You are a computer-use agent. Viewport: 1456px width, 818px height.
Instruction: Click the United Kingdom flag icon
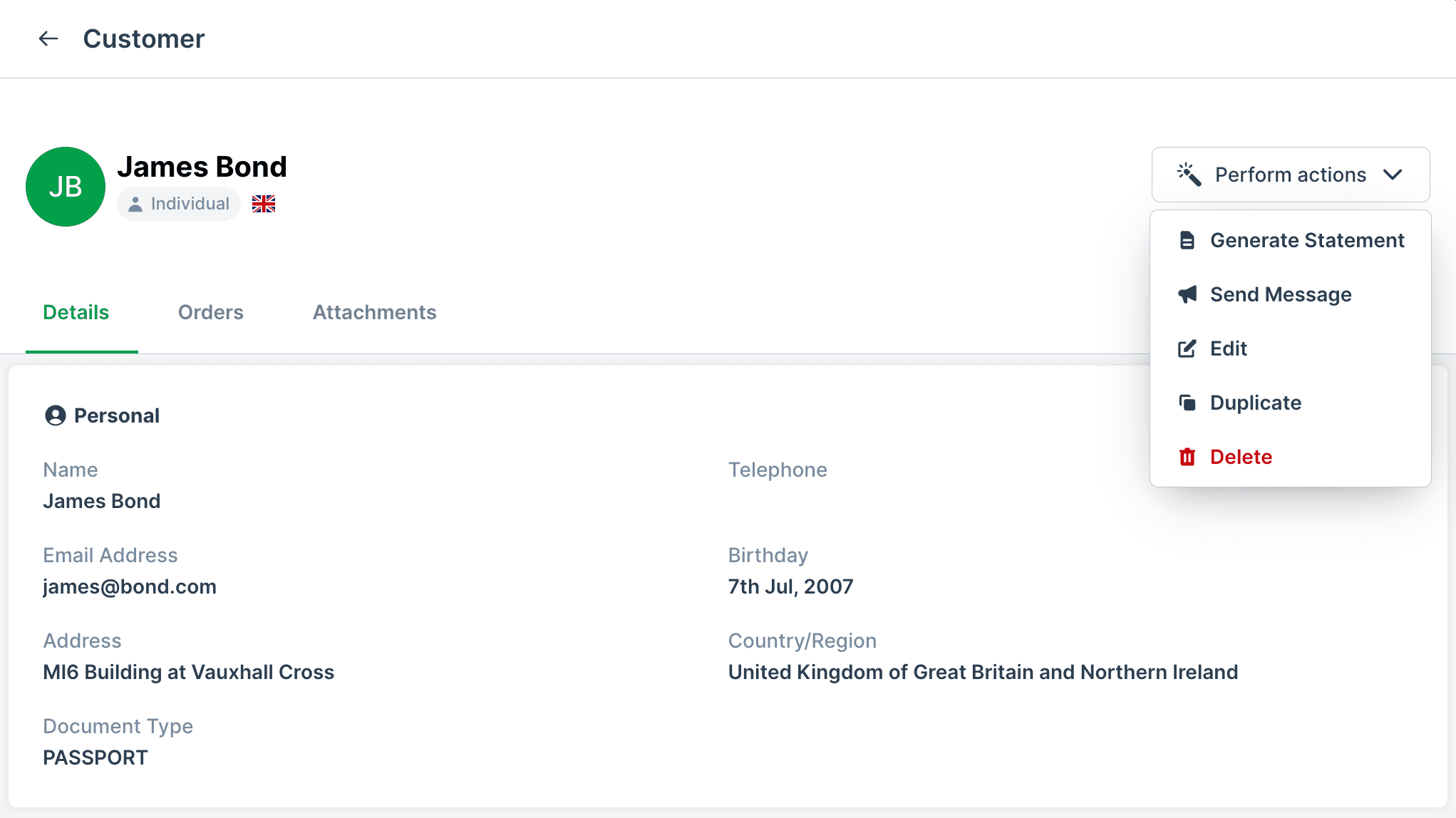click(x=264, y=204)
